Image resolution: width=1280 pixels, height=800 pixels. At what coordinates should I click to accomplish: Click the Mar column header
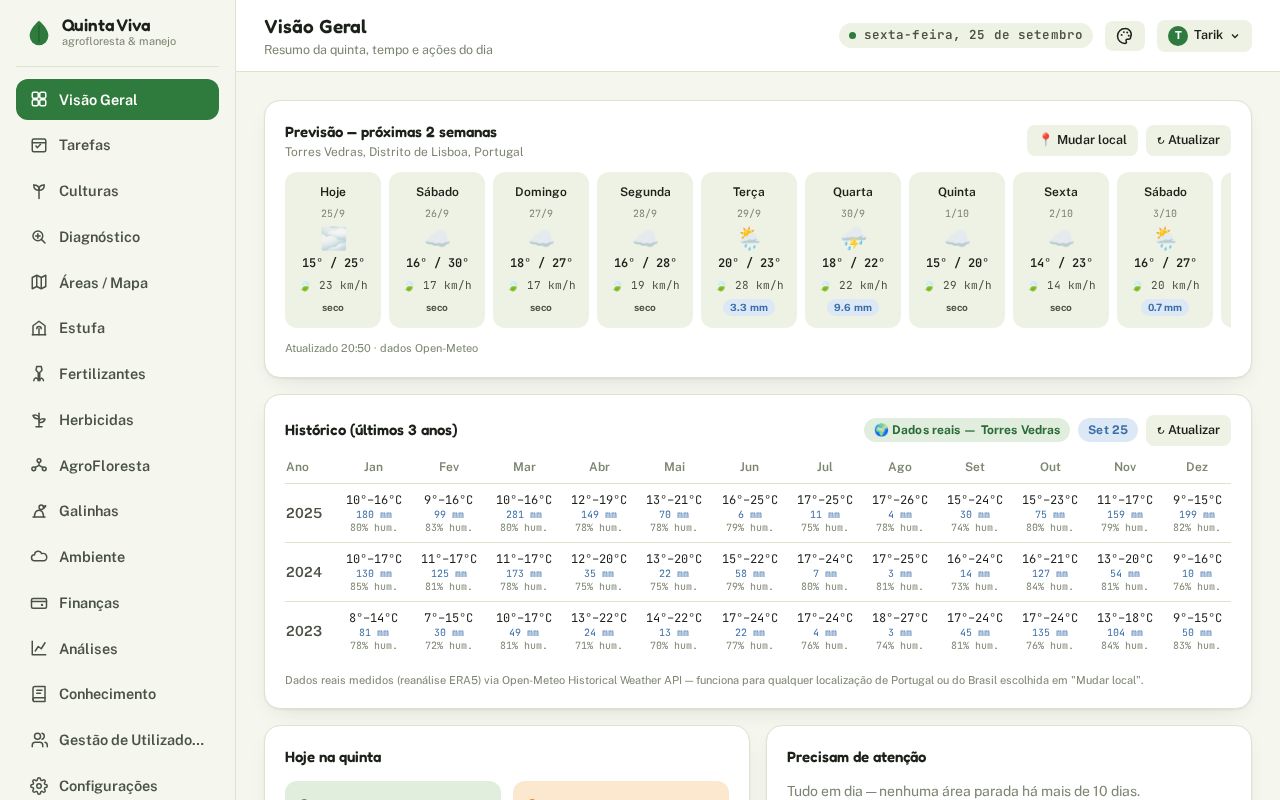[524, 467]
